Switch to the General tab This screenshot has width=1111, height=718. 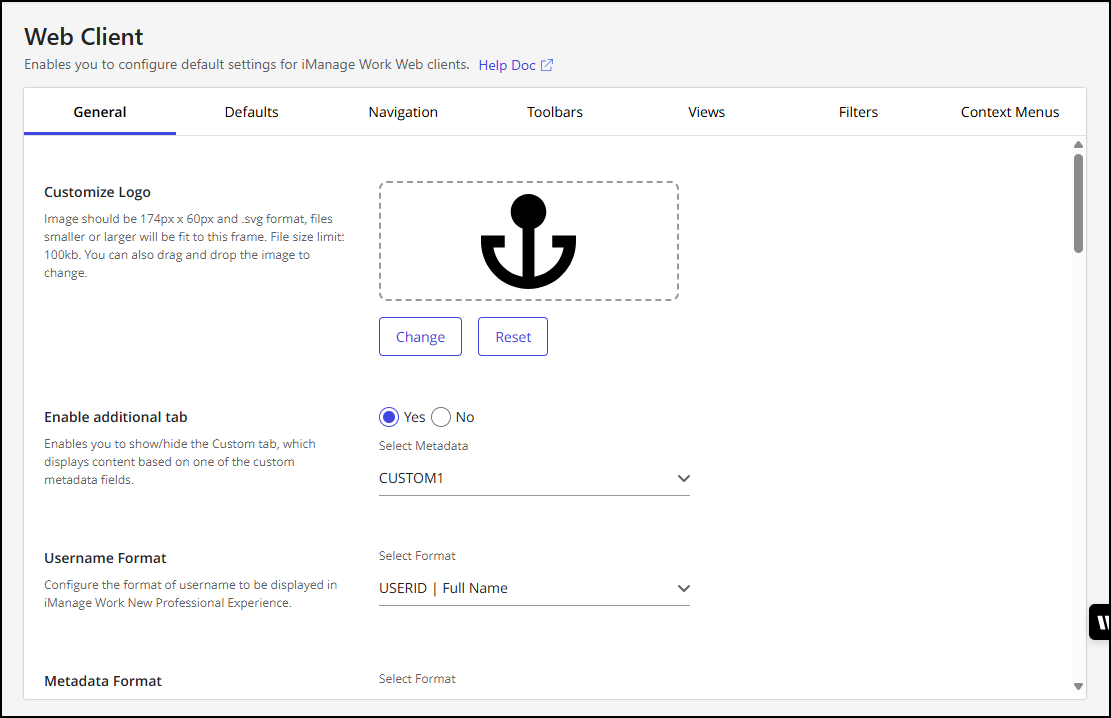[x=100, y=112]
